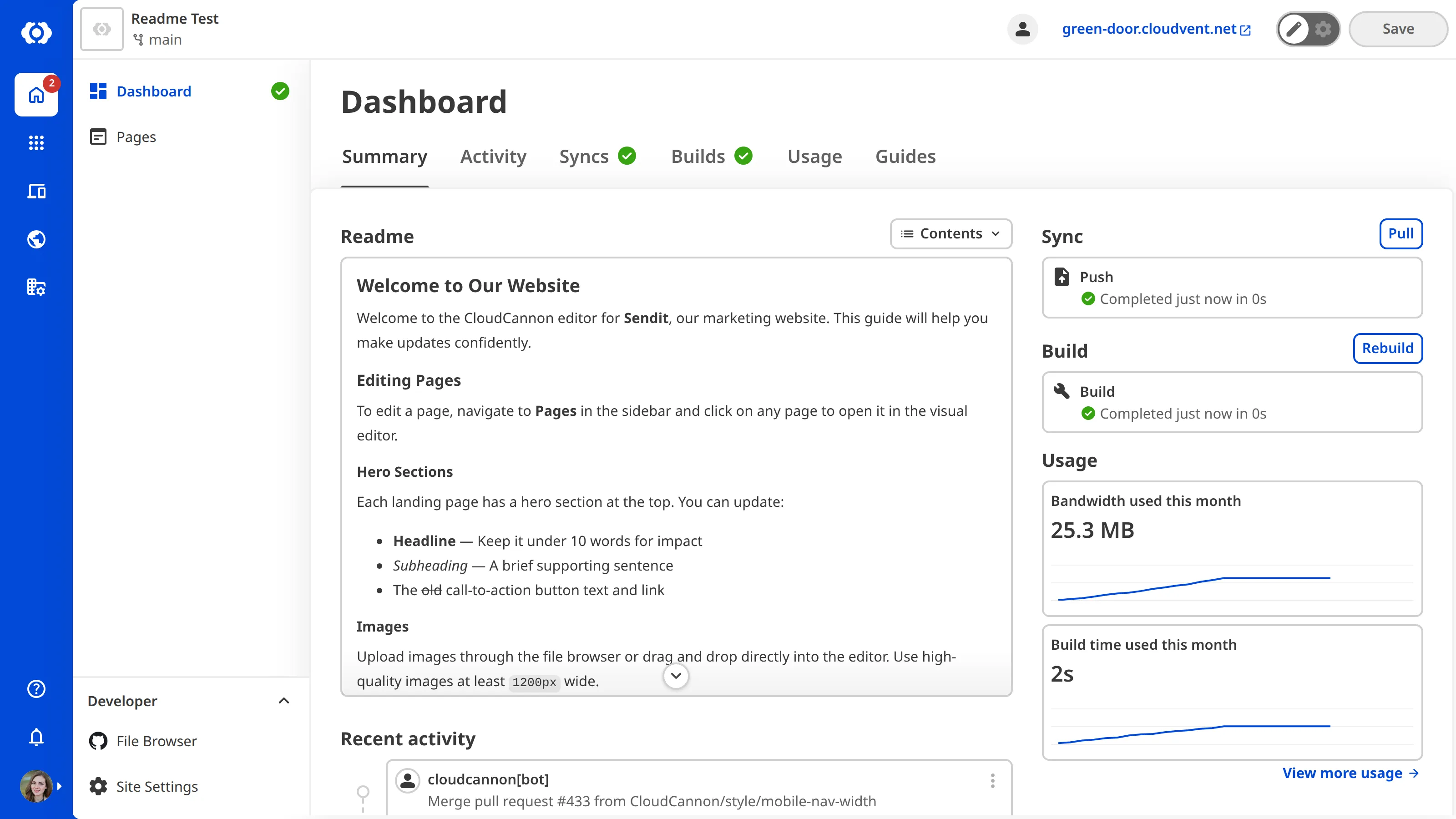The width and height of the screenshot is (1456, 819).
Task: Click the Pull button
Action: tap(1400, 234)
